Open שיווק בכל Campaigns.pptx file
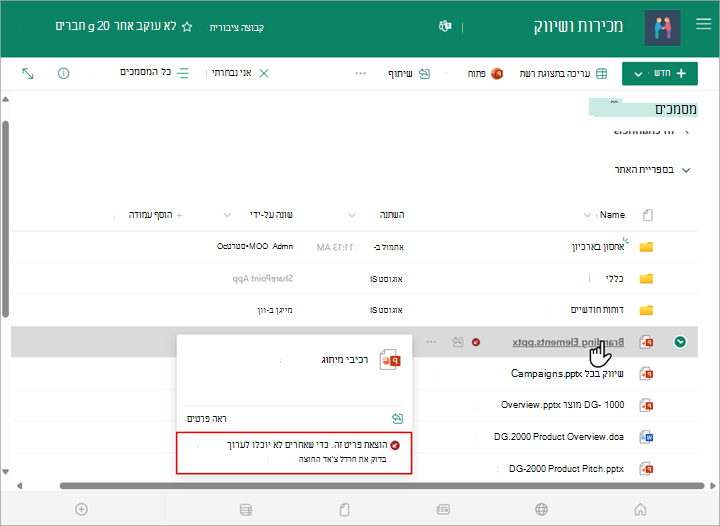 point(567,374)
